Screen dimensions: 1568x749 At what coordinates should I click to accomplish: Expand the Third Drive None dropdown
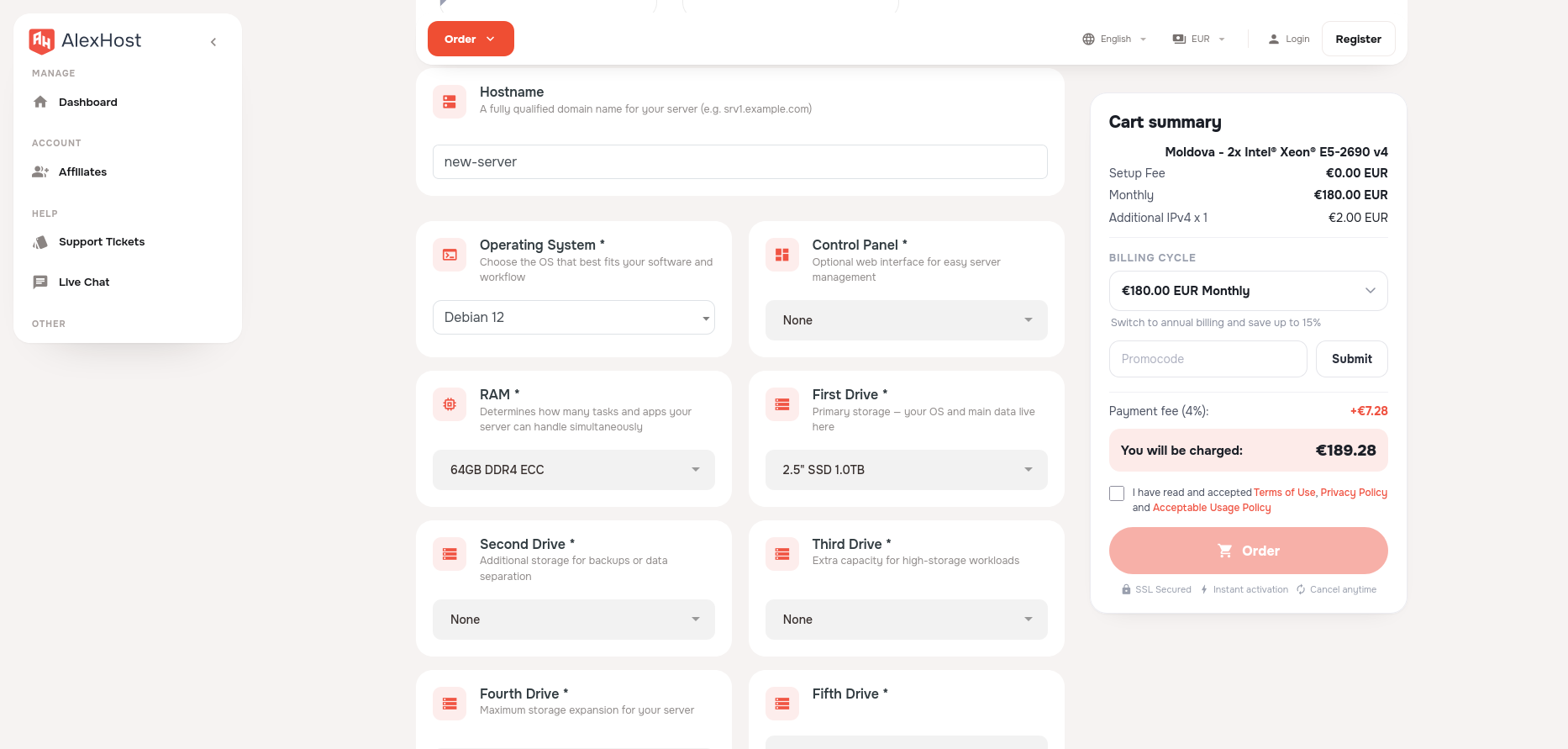[907, 620]
